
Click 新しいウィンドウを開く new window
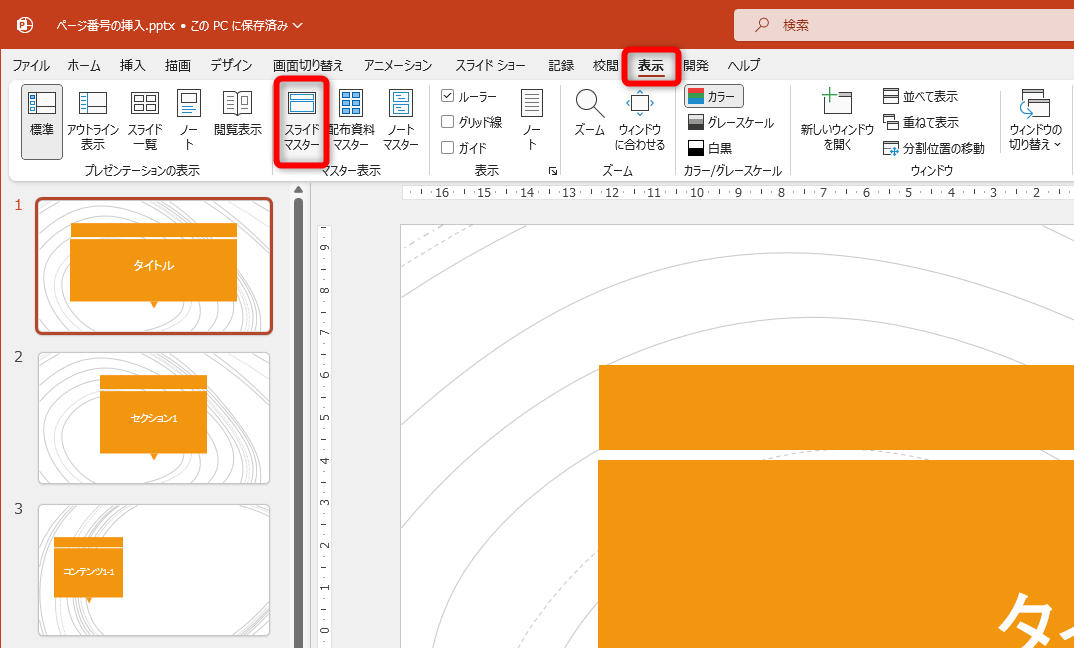coord(837,121)
